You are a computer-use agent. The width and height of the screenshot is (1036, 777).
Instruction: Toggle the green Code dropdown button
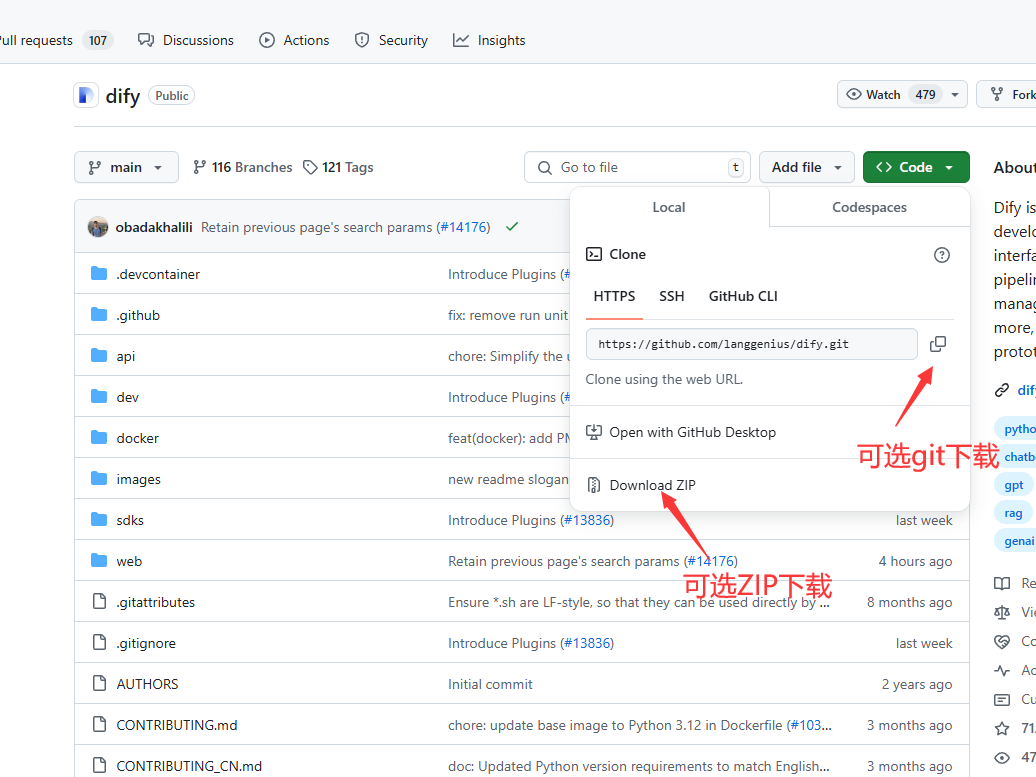coord(916,167)
